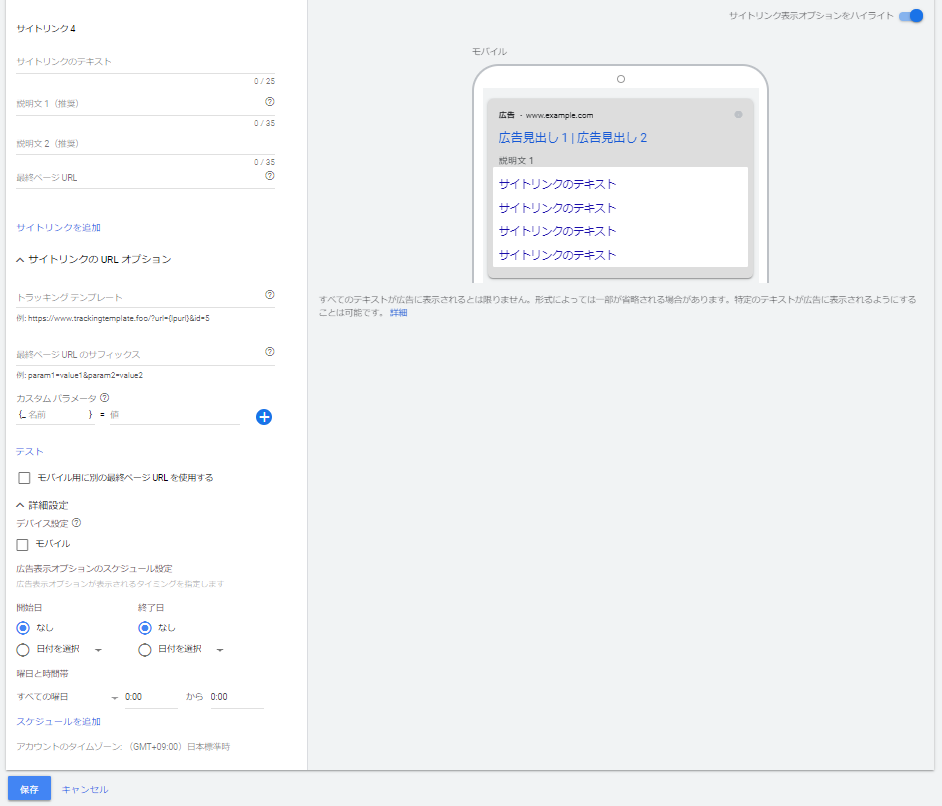
Task: Open すべての曜日 day dropdown
Action: coord(67,697)
